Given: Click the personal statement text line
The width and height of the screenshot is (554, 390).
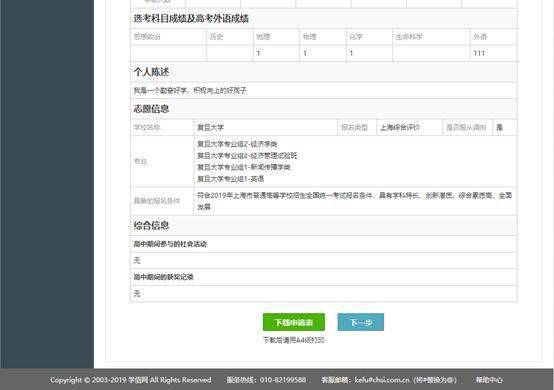Looking at the screenshot, I should tap(190, 90).
